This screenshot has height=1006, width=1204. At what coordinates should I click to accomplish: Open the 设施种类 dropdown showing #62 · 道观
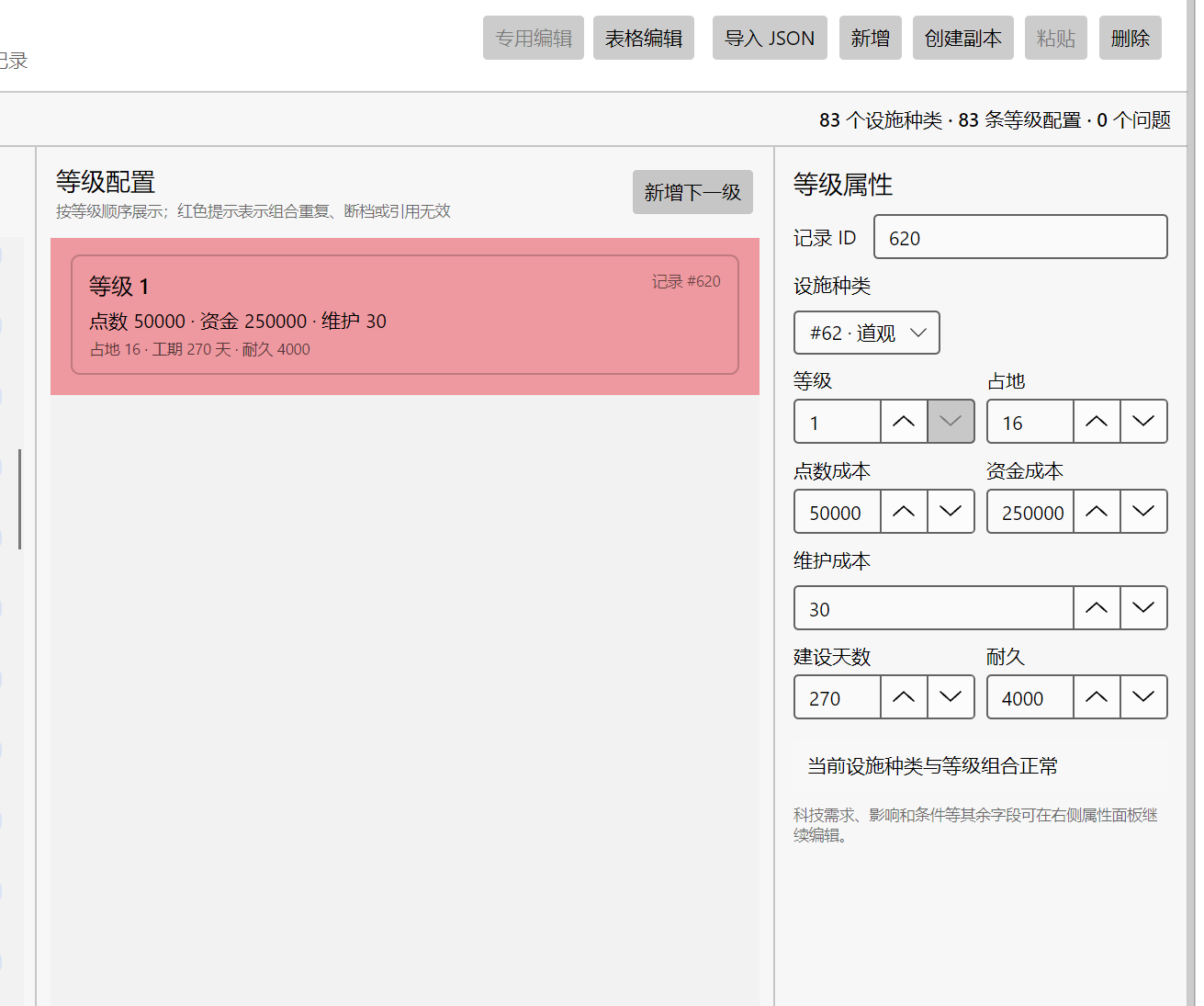coord(867,333)
